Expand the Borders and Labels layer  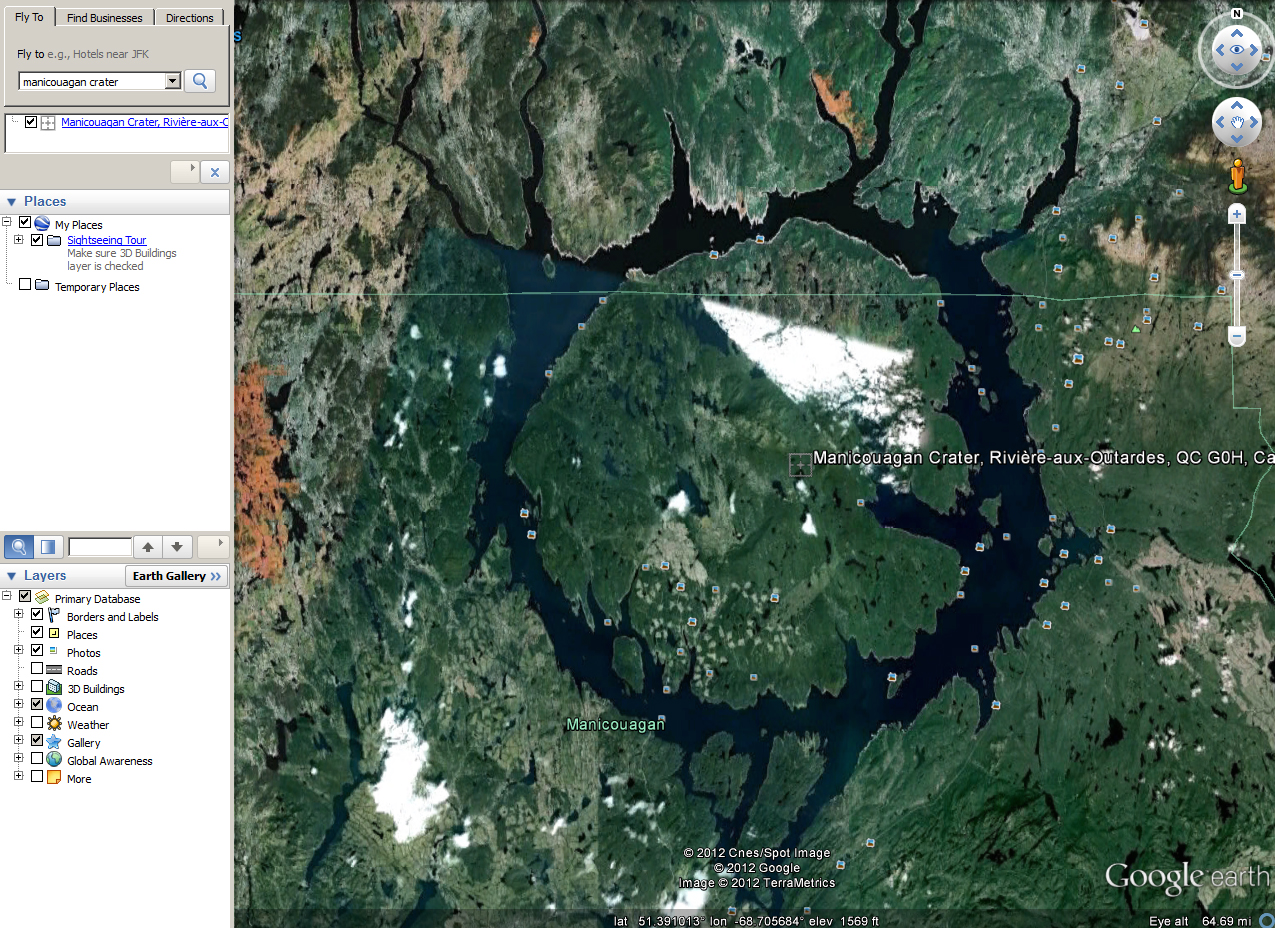tap(19, 616)
